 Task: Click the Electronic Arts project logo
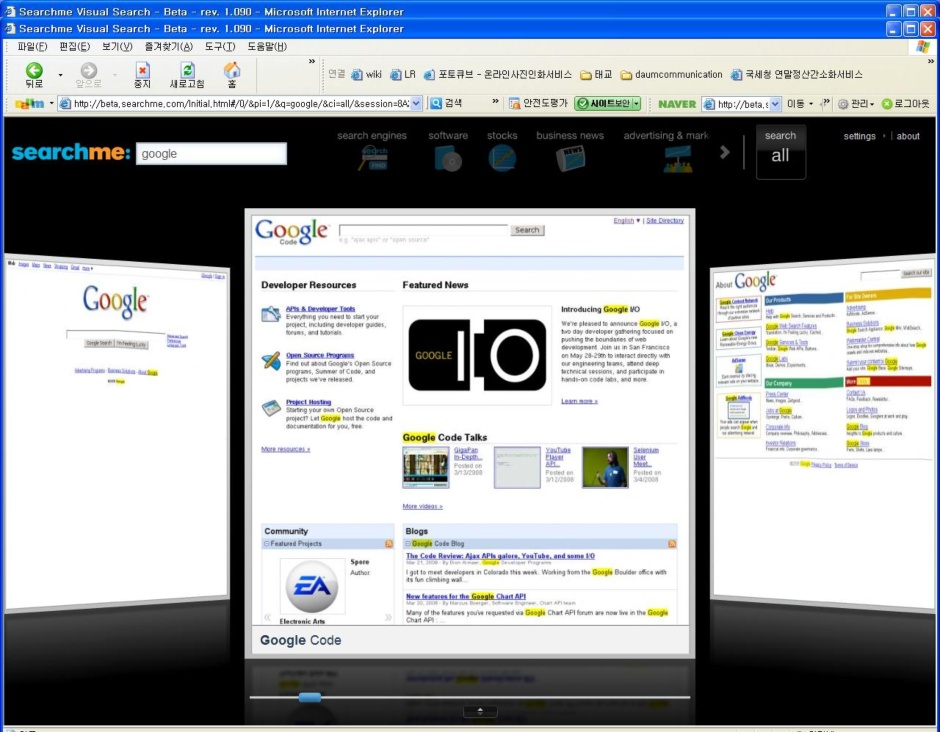pos(312,586)
